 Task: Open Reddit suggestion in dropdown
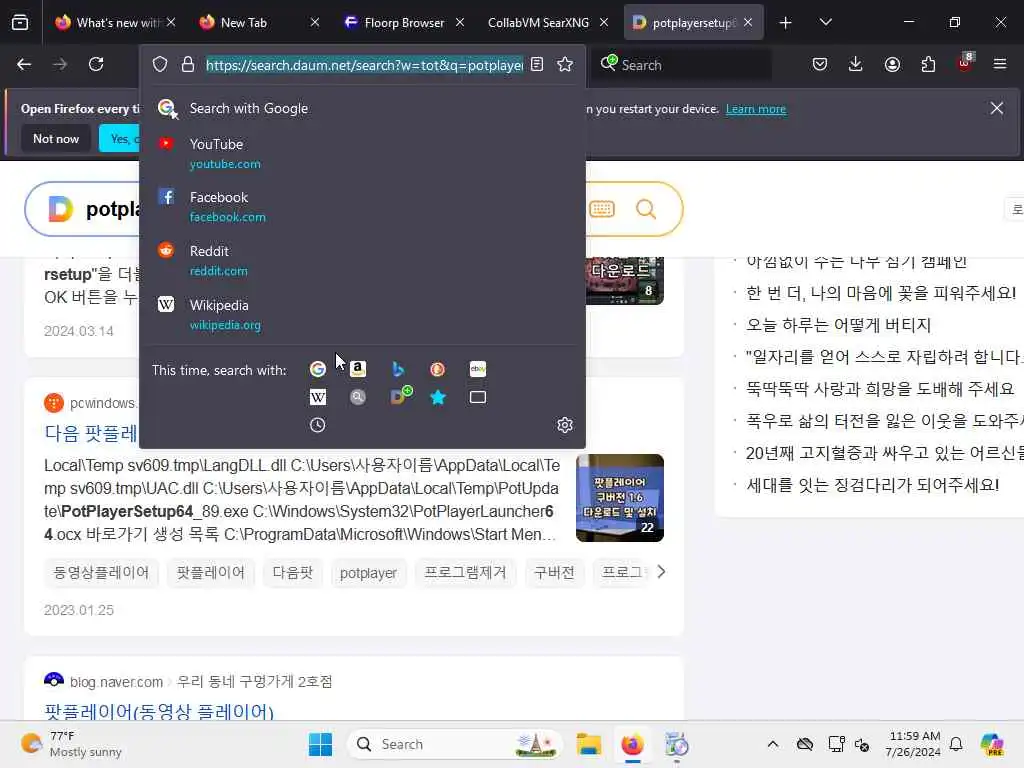362,260
